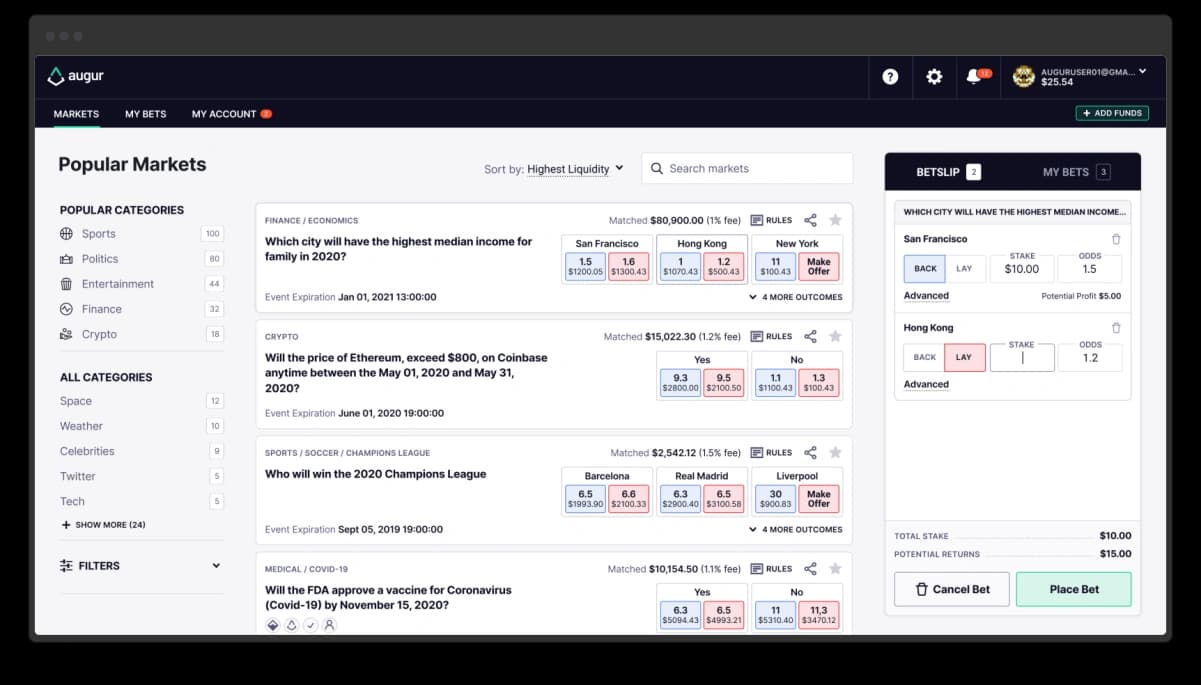Viewport: 1201px width, 685px height.
Task: Select BACK for San Francisco bet
Action: pos(924,268)
